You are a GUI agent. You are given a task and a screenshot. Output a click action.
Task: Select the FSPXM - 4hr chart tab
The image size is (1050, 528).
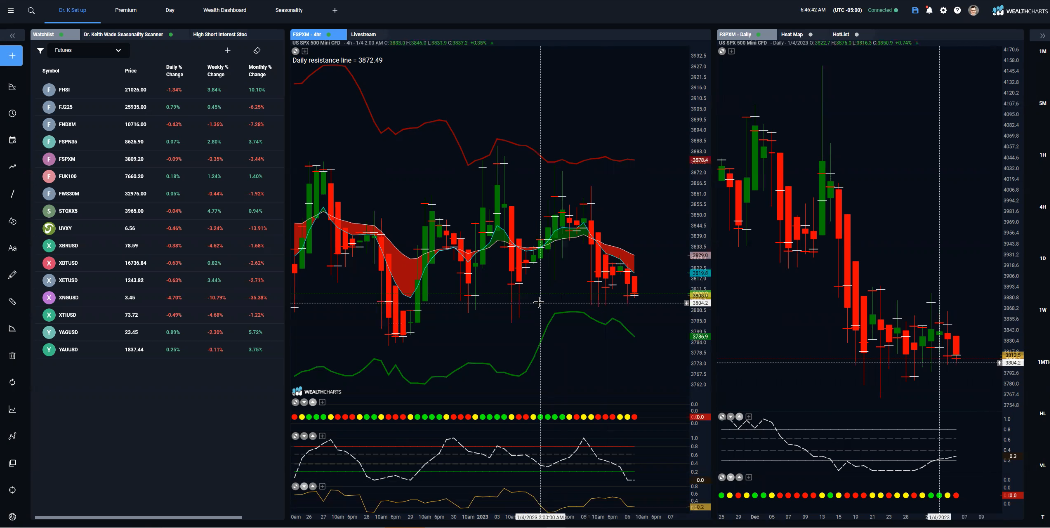[318, 34]
